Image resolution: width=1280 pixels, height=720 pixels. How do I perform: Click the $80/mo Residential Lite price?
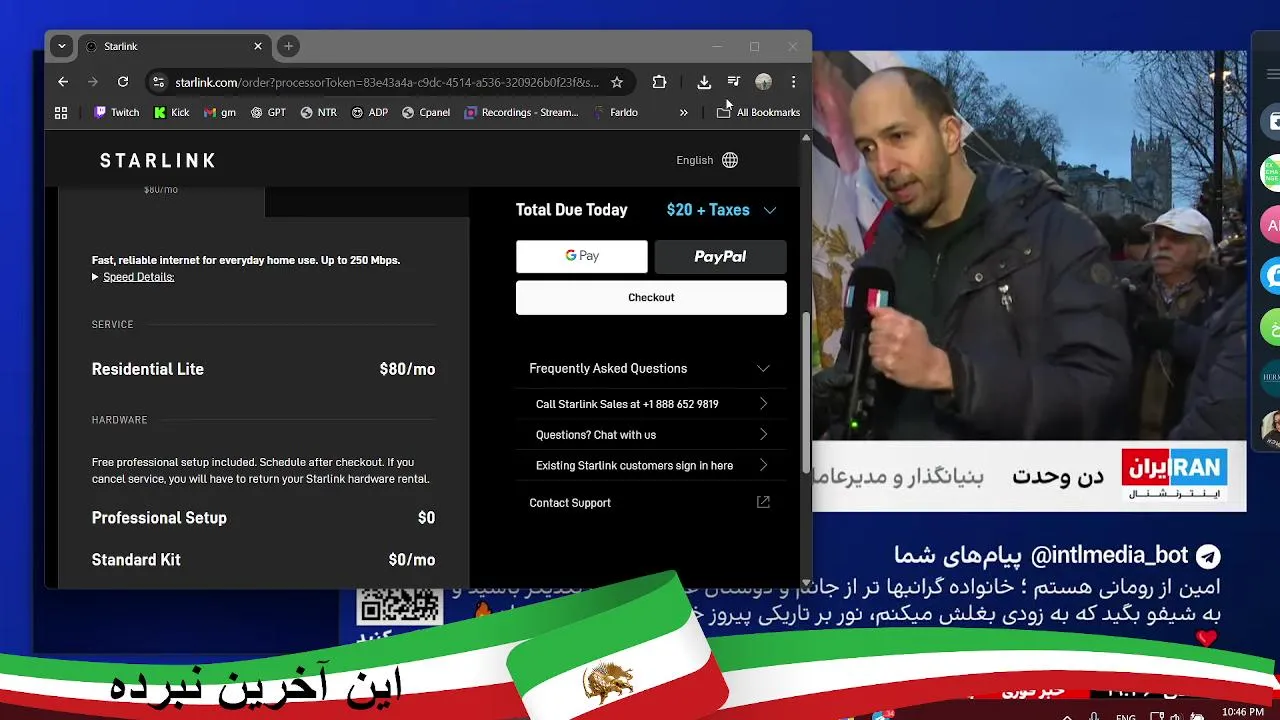407,369
